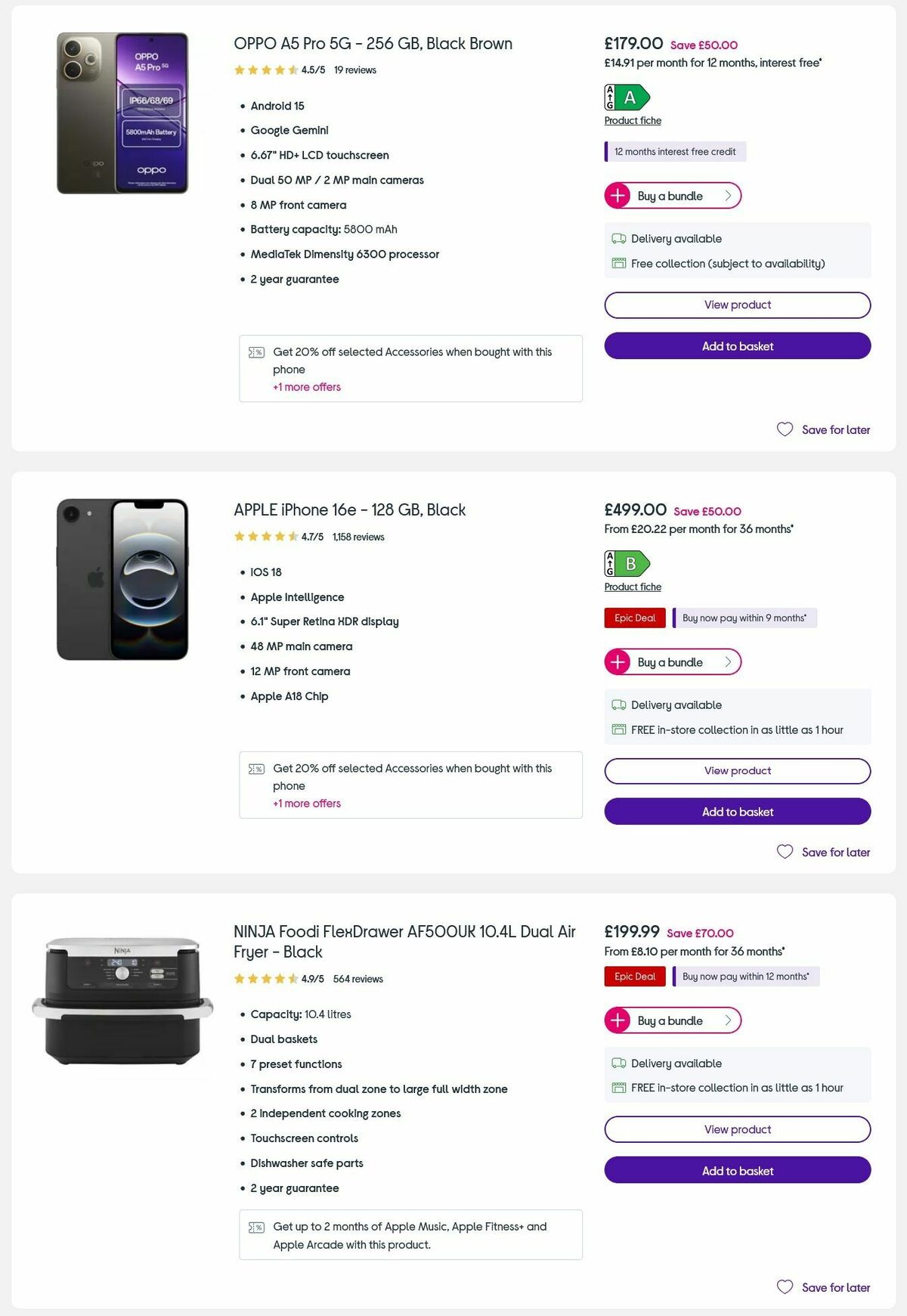
Task: Click the voucher icon beside iPhone accessories offer
Action: pos(257,768)
